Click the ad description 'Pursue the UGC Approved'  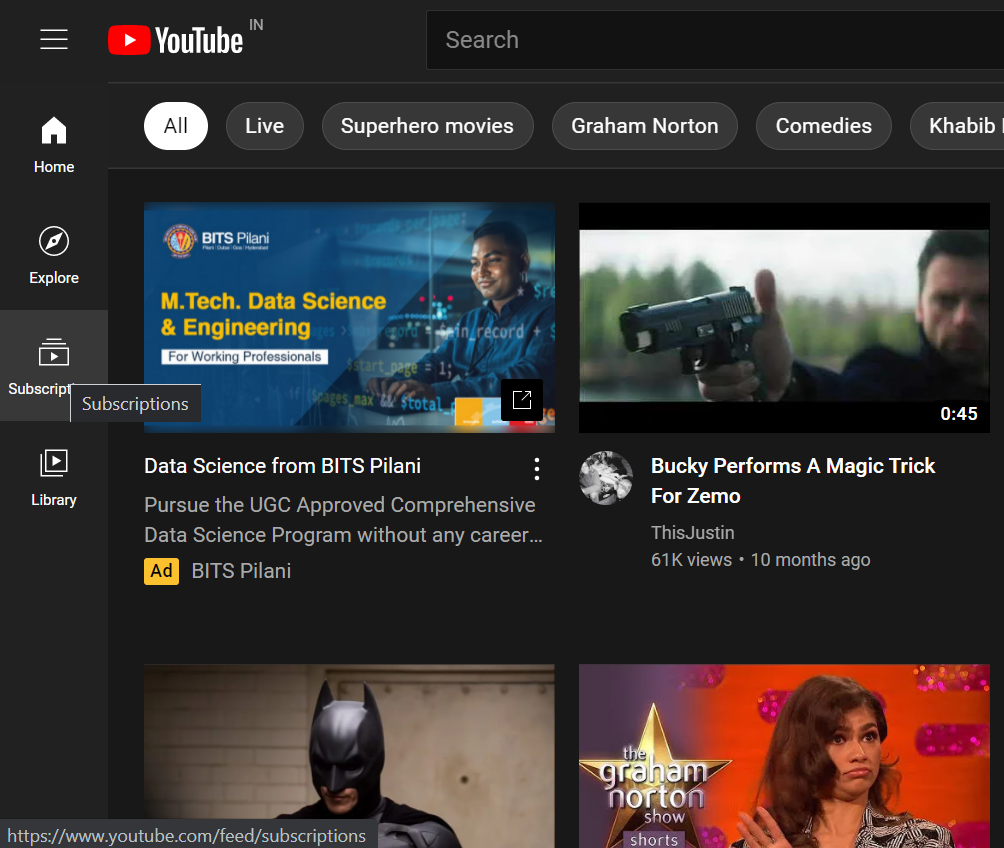[x=343, y=519]
